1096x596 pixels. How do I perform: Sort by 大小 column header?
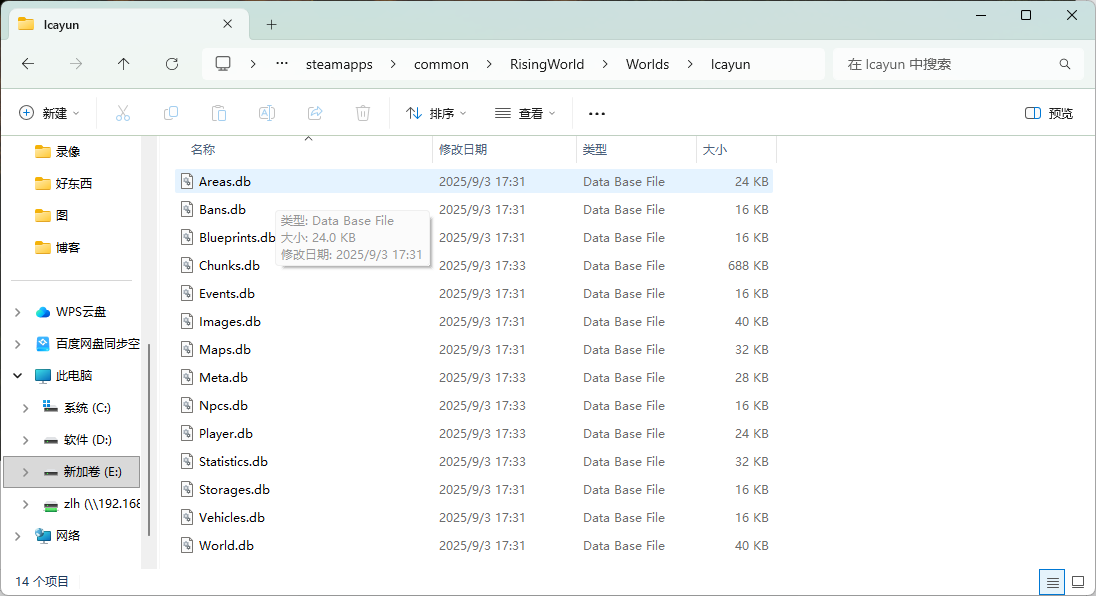pyautogui.click(x=736, y=150)
